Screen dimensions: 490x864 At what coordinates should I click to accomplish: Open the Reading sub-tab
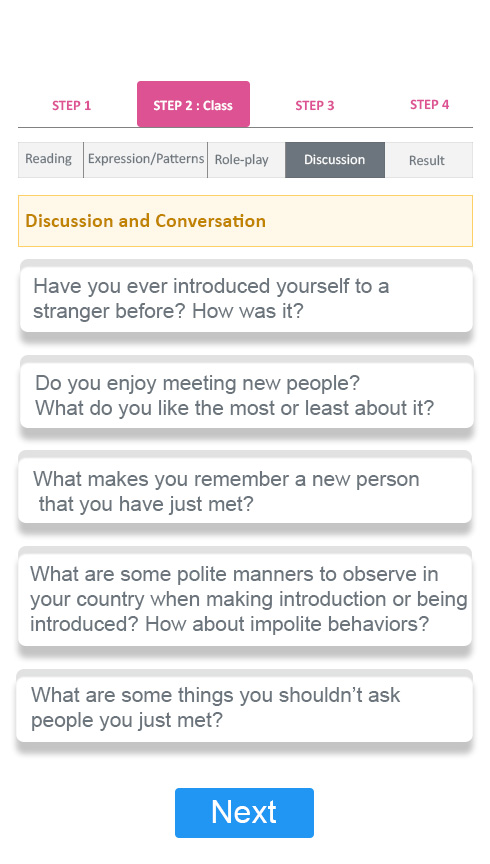click(x=50, y=160)
